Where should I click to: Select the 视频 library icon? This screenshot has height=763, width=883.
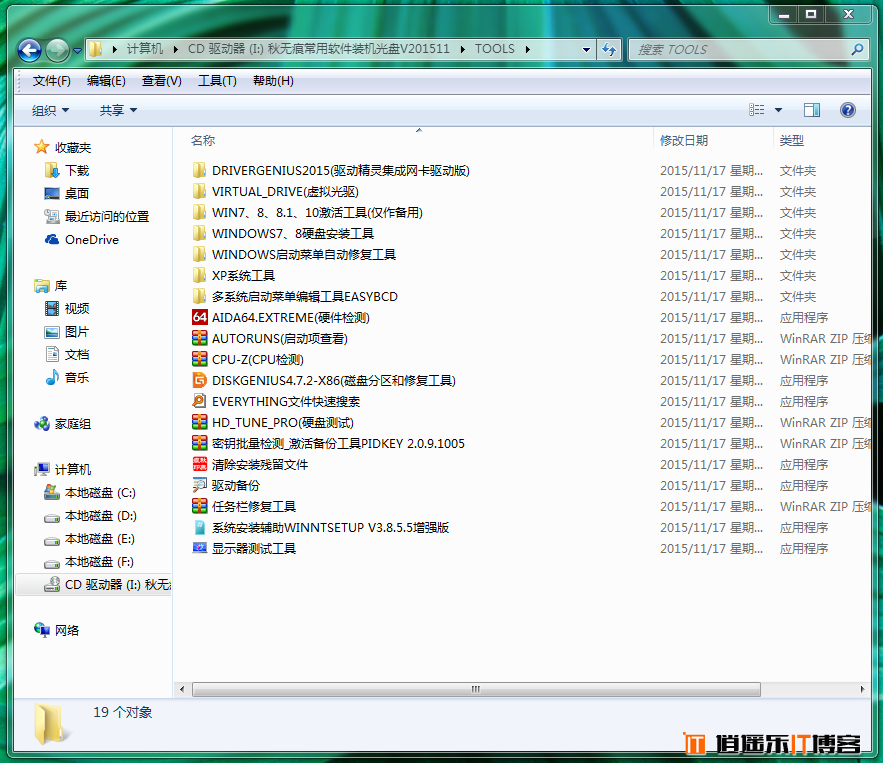(52, 309)
